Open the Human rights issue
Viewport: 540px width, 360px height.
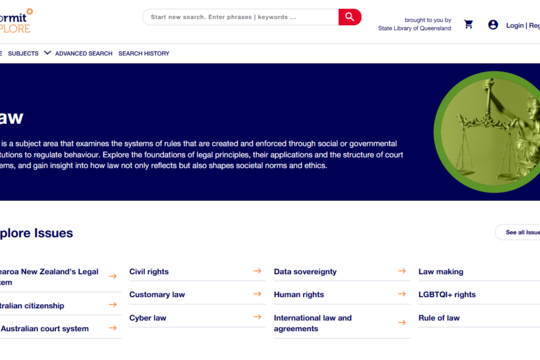pos(299,295)
